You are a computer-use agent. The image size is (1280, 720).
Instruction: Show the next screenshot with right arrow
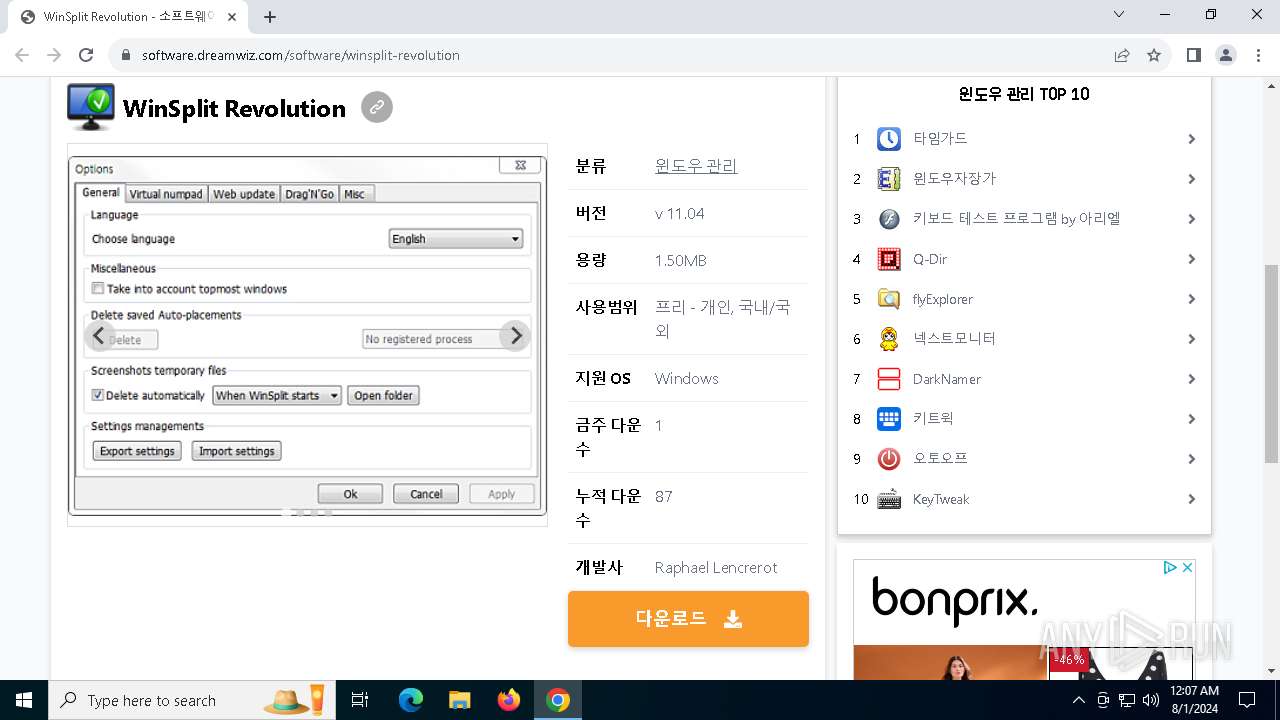[515, 336]
